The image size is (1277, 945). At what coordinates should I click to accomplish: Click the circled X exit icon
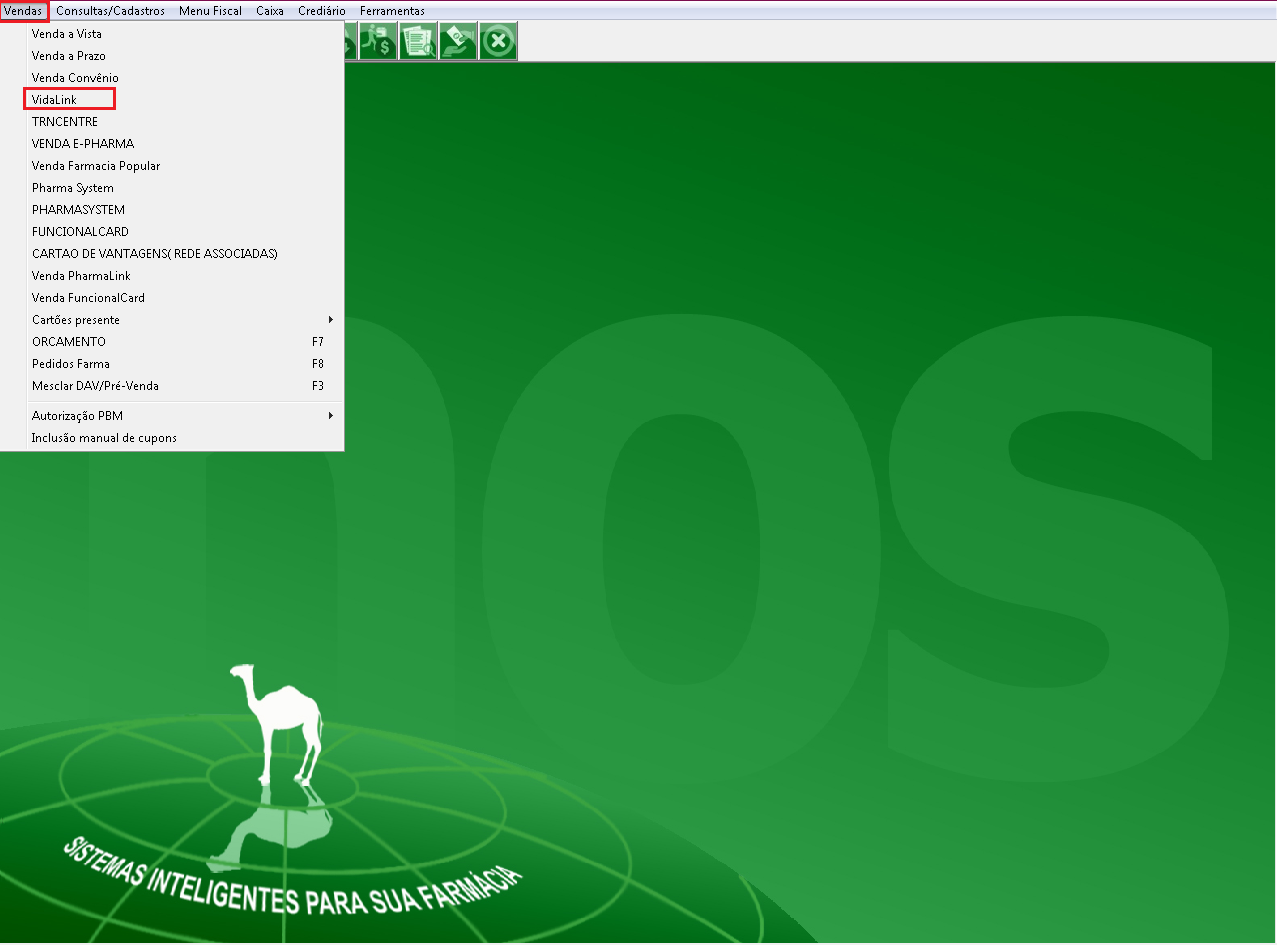coord(498,42)
